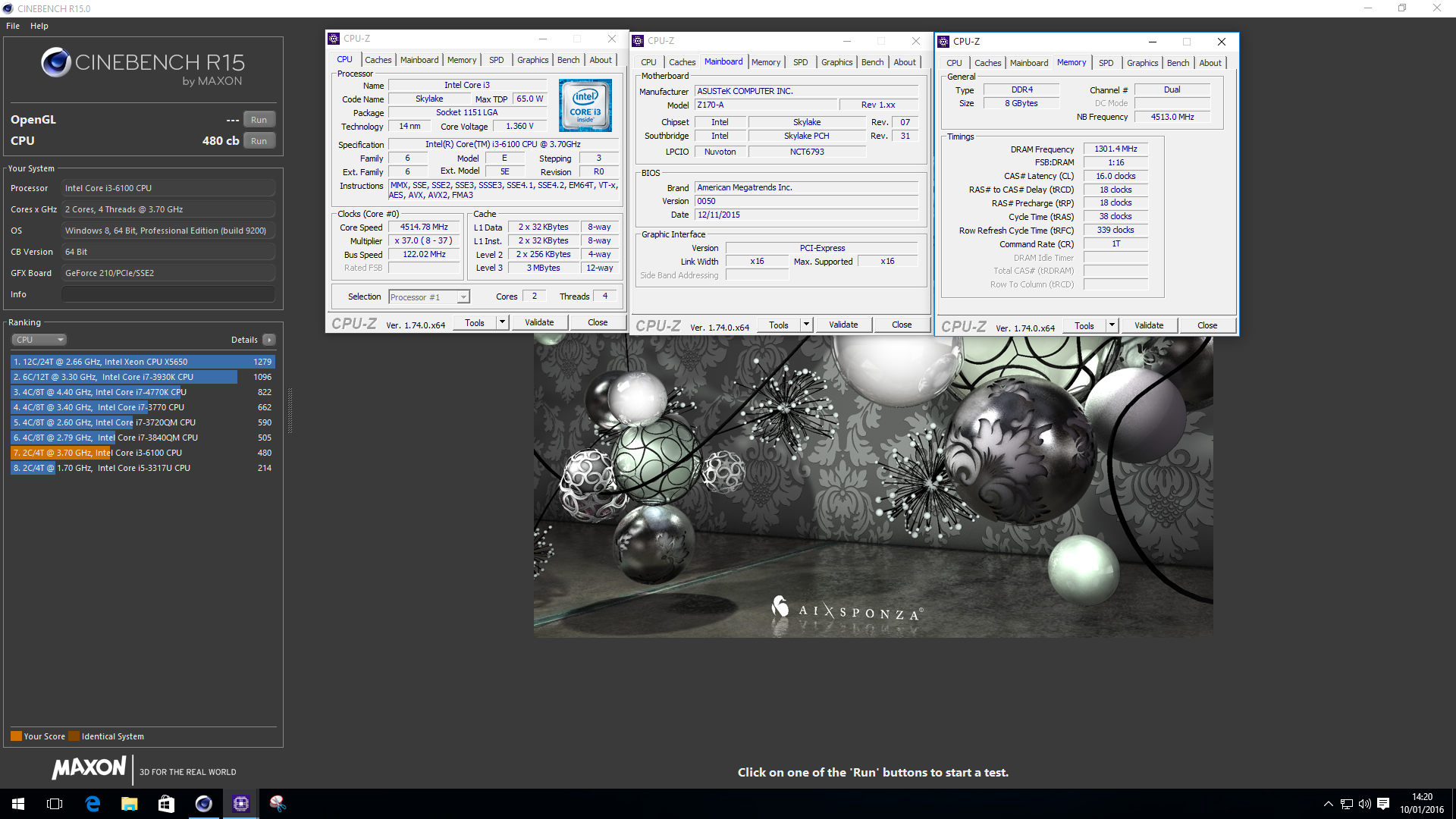Open the Windows Start menu
This screenshot has height=819, width=1456.
[18, 804]
